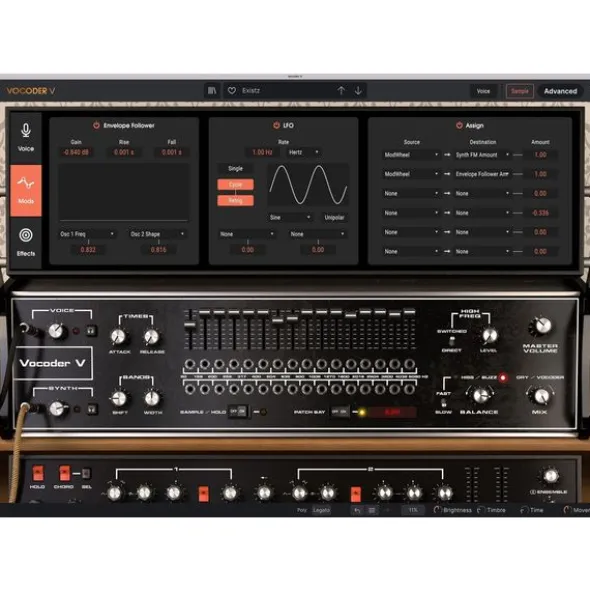Go to previous preset with up arrow
Viewport: 590px width, 591px height.
click(x=341, y=91)
